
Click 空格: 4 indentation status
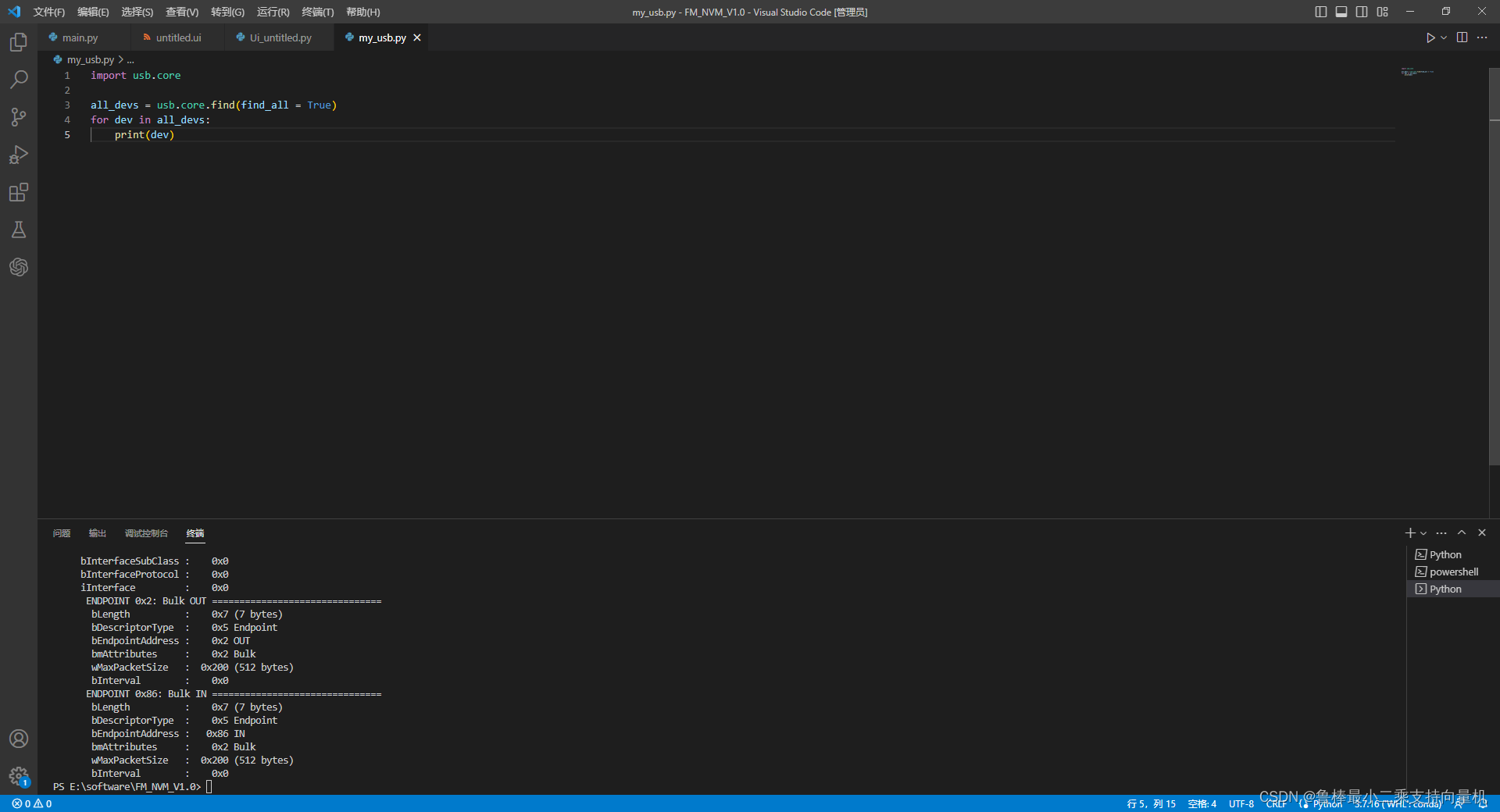tap(1202, 803)
